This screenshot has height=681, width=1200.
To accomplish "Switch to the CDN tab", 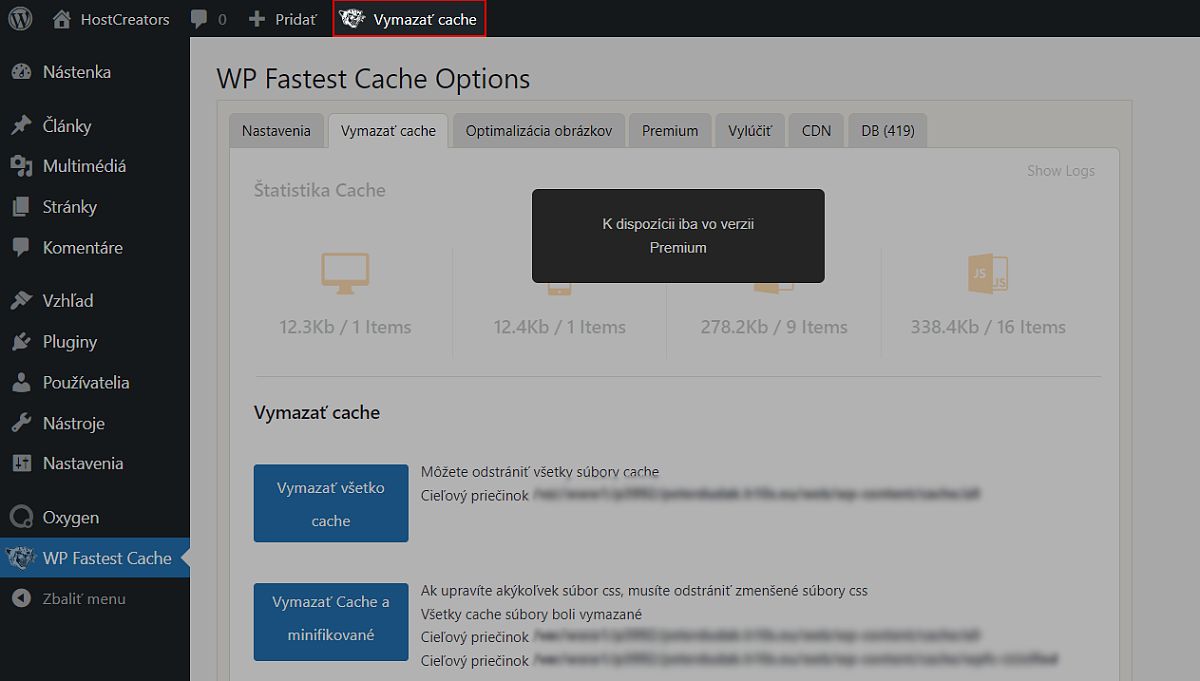I will (816, 131).
